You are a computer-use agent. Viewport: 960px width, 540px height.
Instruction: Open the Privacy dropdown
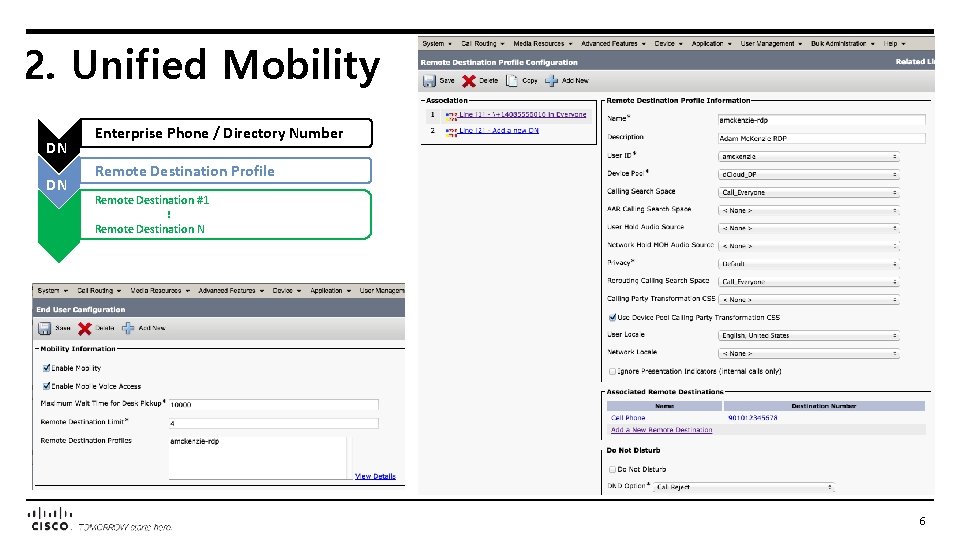coord(808,264)
